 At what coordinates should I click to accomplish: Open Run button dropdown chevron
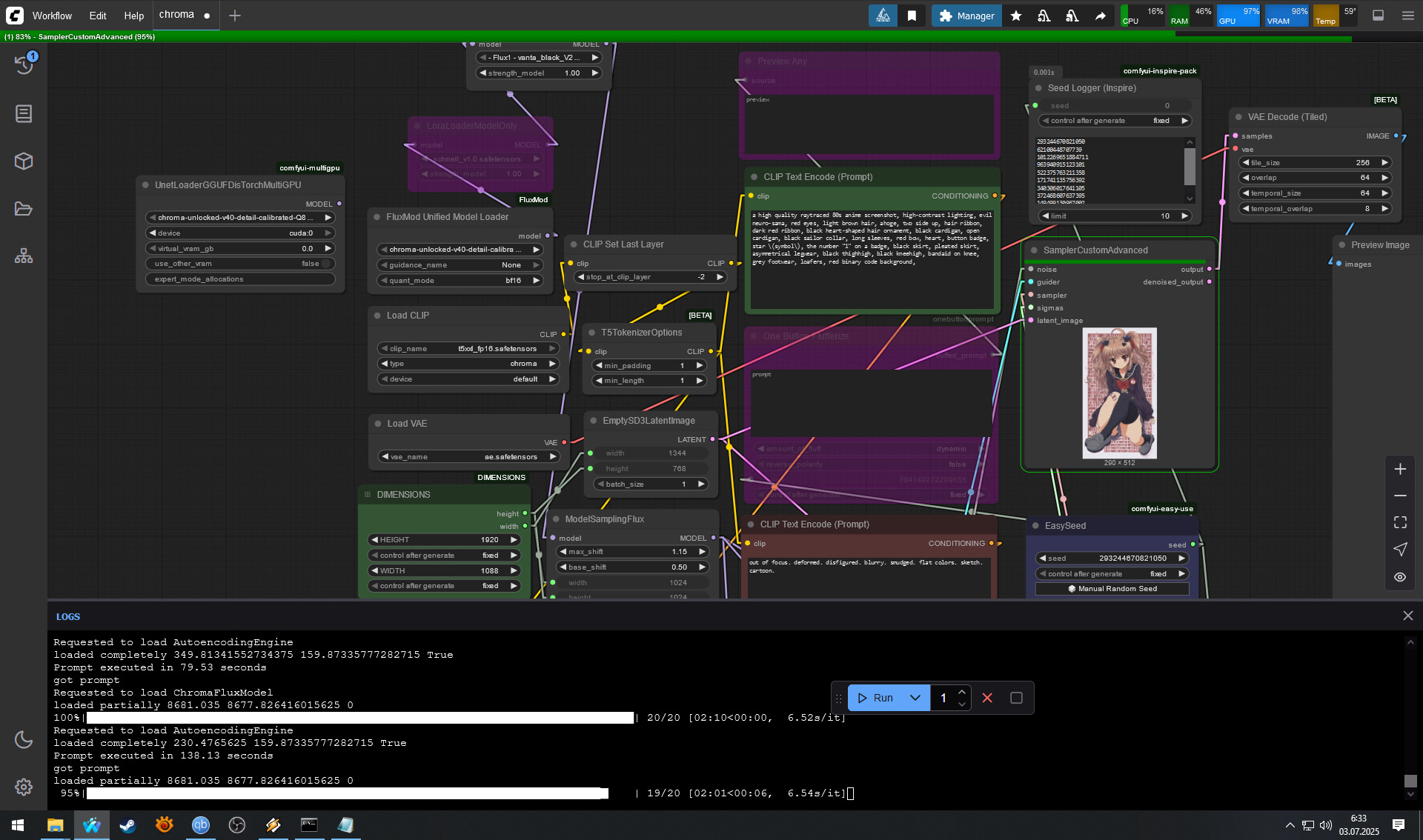click(915, 698)
